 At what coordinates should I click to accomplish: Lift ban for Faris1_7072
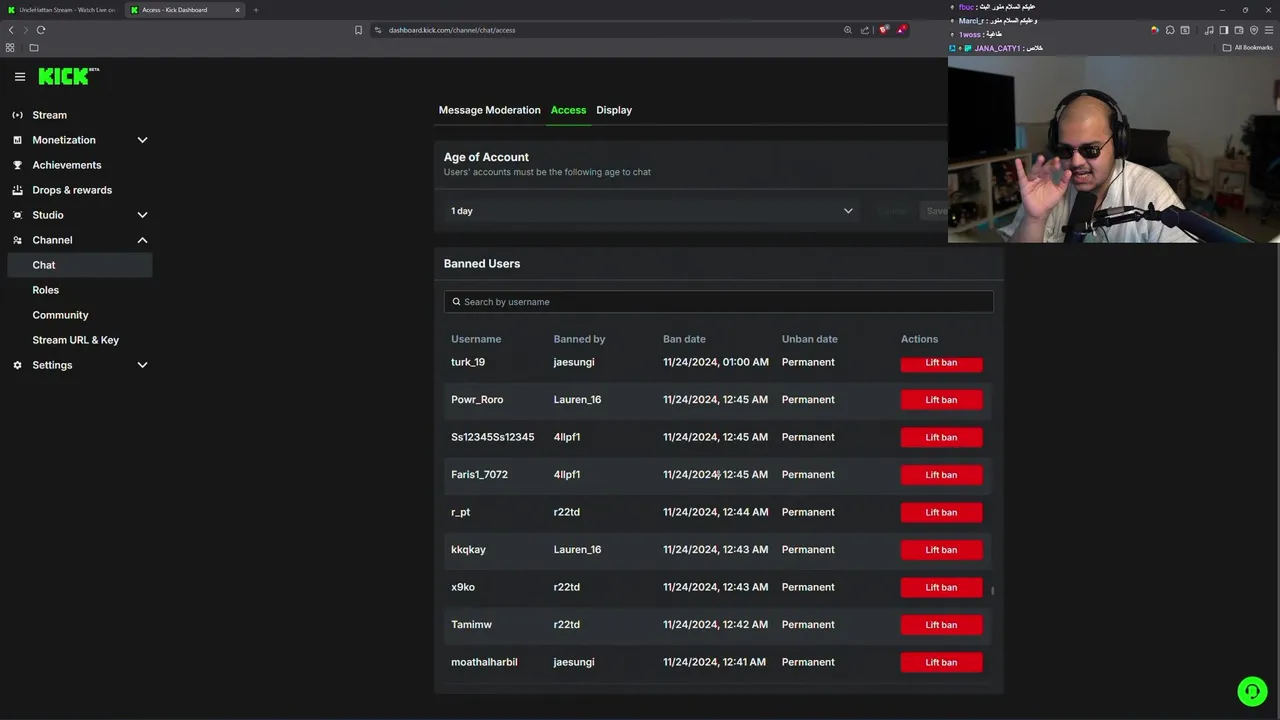coord(941,475)
